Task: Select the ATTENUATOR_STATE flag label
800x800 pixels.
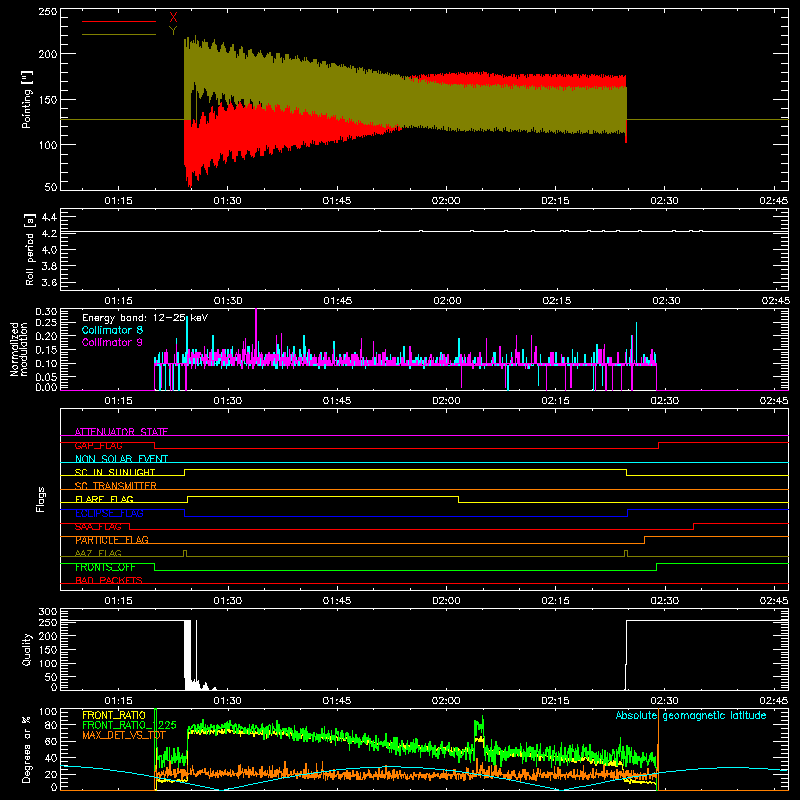Action: (x=121, y=432)
